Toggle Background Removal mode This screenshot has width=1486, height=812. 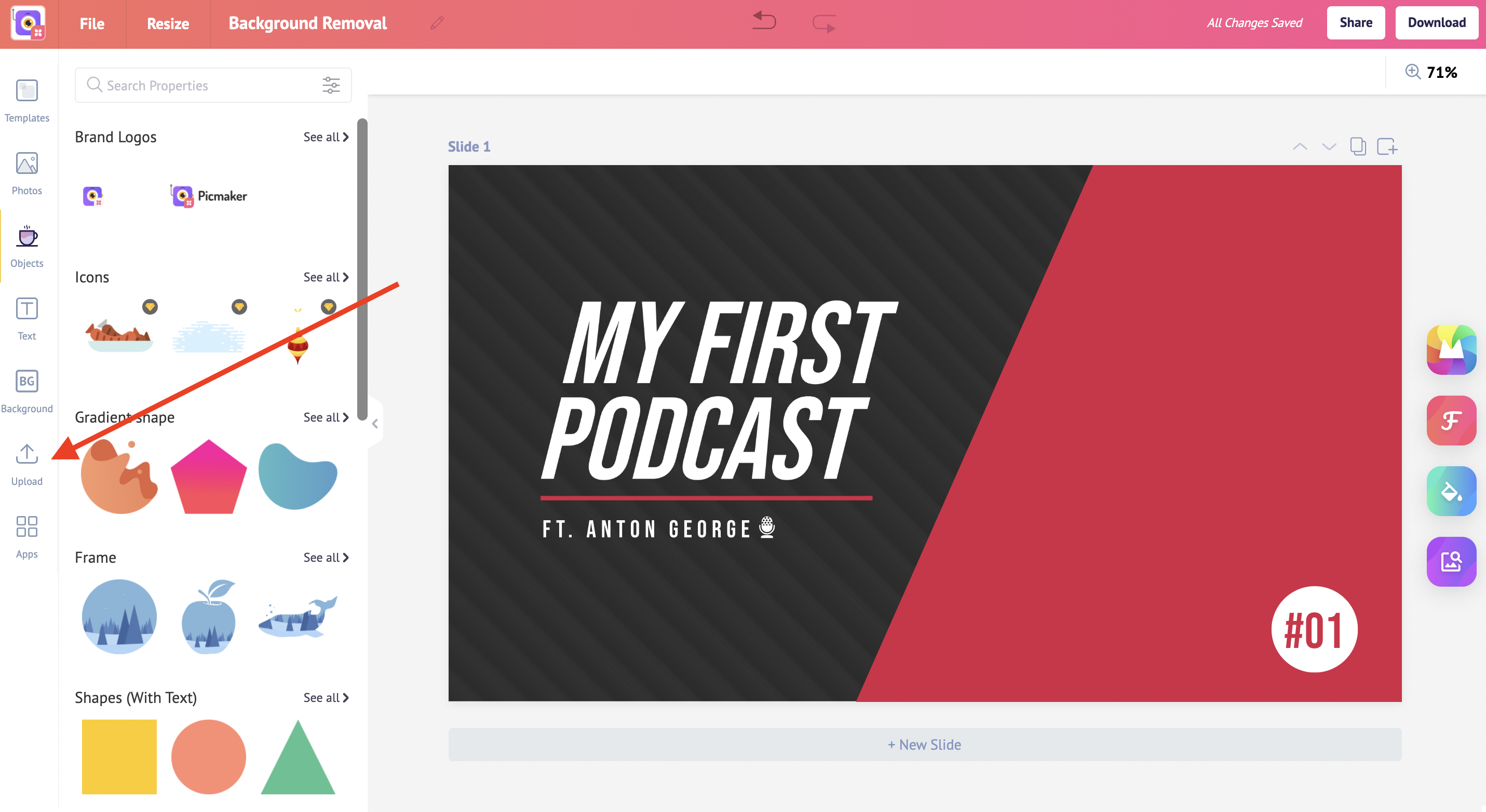point(307,23)
